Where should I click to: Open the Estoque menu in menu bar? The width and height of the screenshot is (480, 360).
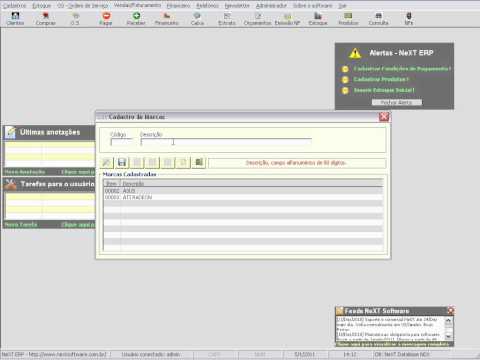(42, 6)
